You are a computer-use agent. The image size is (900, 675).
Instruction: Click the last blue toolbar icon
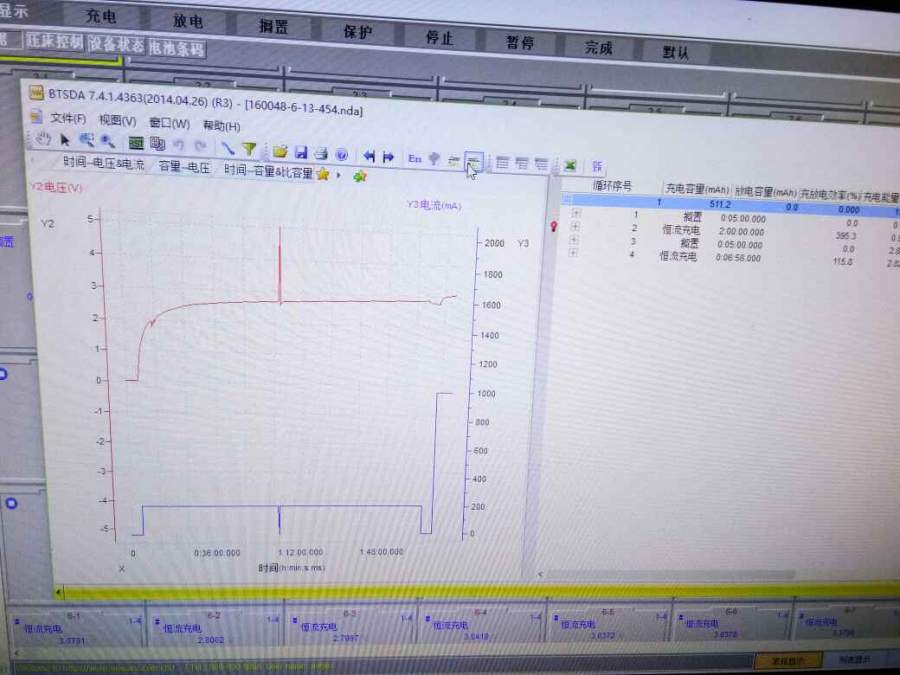click(x=597, y=166)
